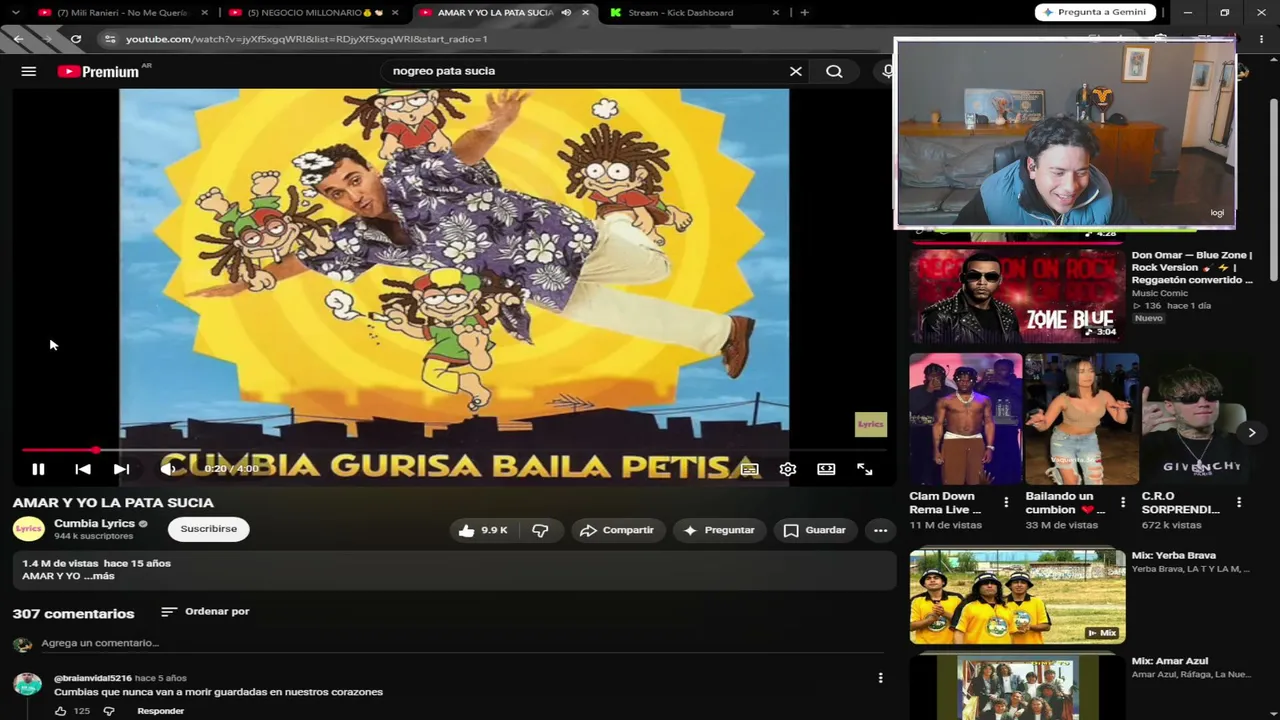Mute the video volume
This screenshot has width=1280, height=720.
(167, 469)
